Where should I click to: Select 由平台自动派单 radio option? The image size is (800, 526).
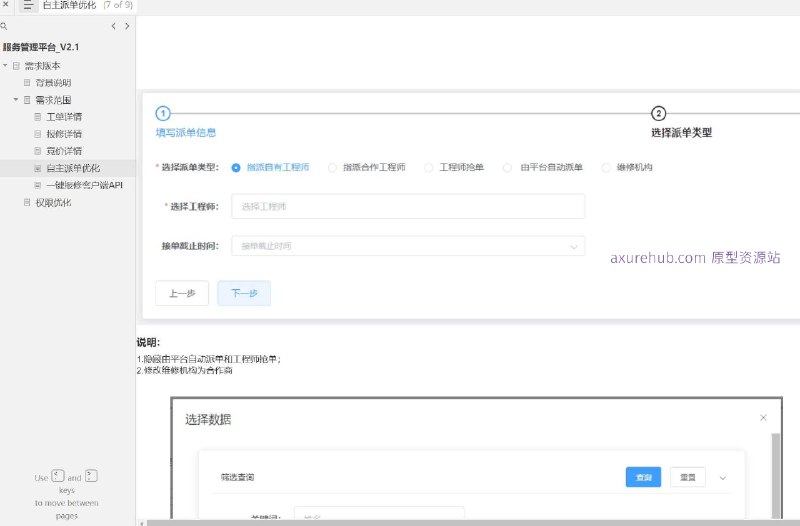[x=507, y=167]
